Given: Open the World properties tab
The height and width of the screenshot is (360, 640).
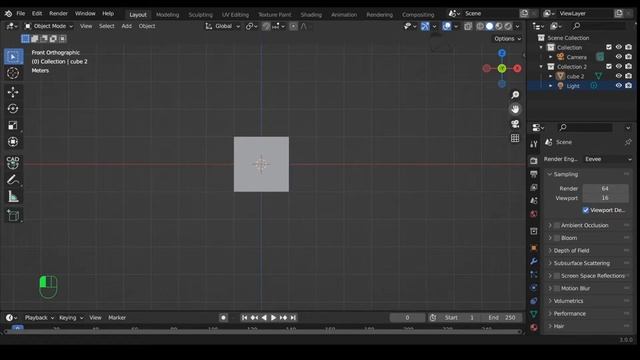Looking at the screenshot, I should (534, 214).
